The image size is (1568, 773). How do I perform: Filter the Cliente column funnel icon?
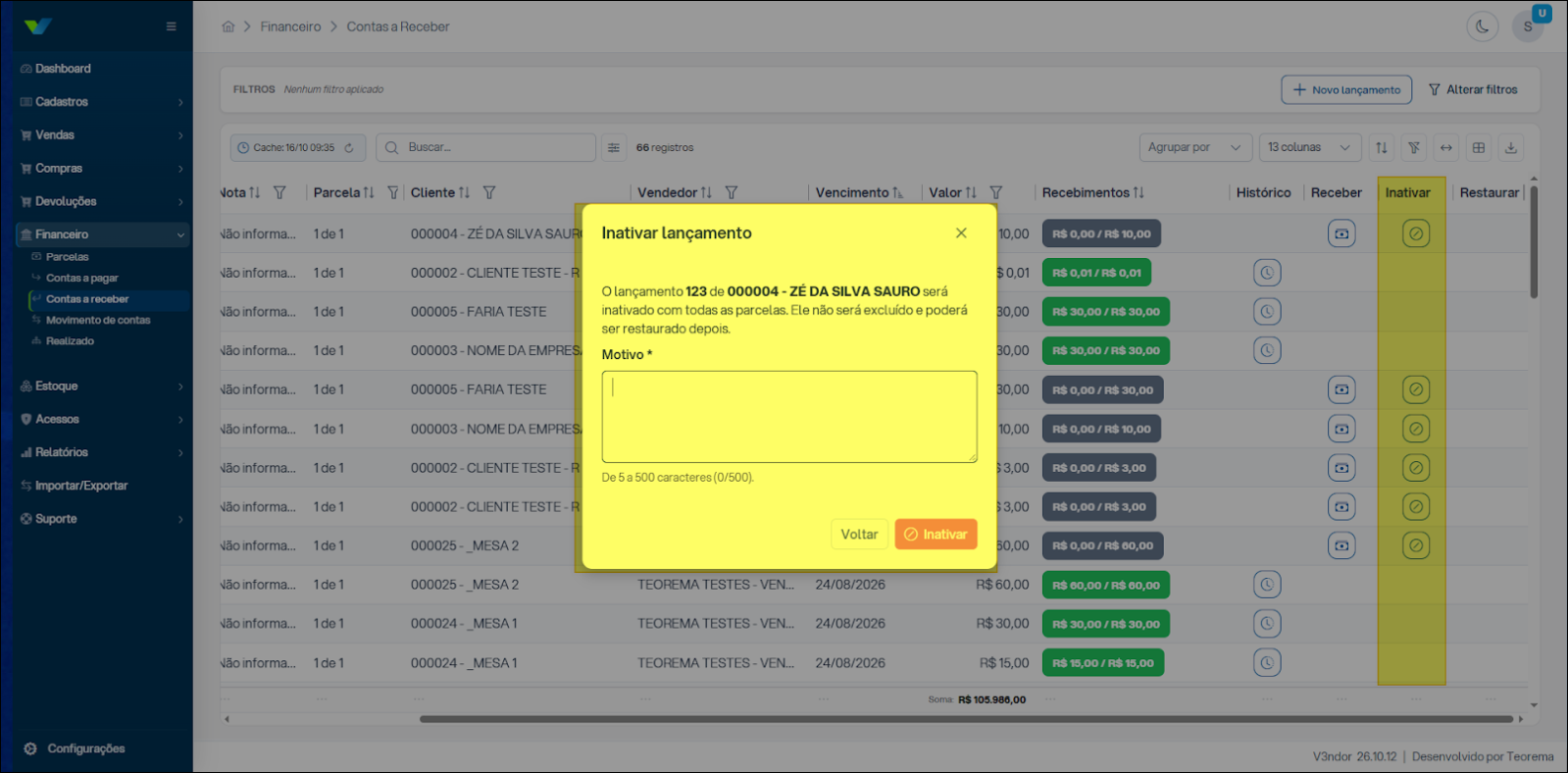[x=489, y=193]
